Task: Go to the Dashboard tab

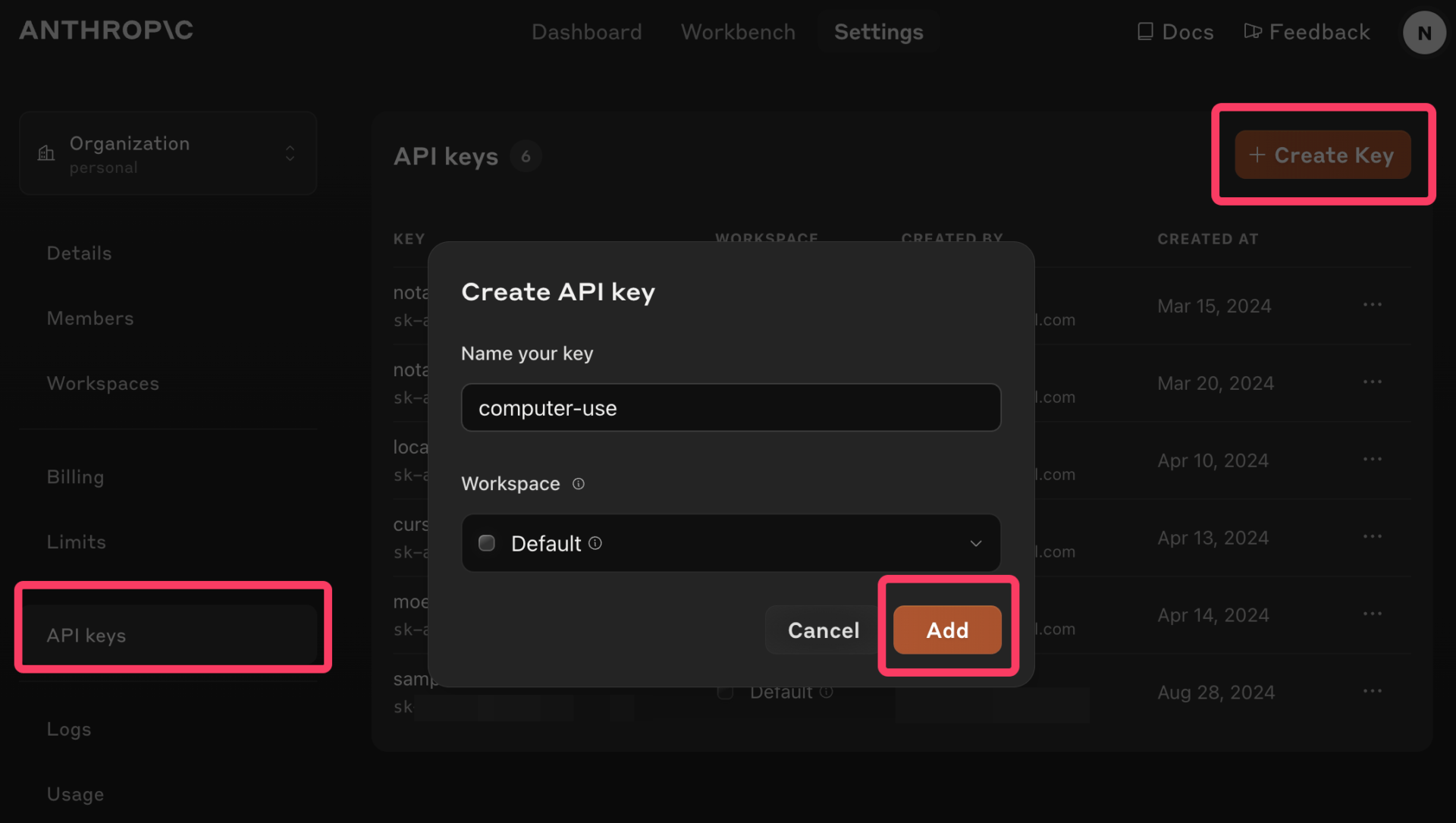Action: (x=586, y=32)
